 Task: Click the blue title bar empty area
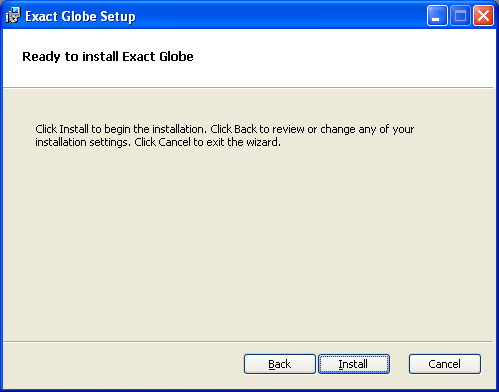280,15
